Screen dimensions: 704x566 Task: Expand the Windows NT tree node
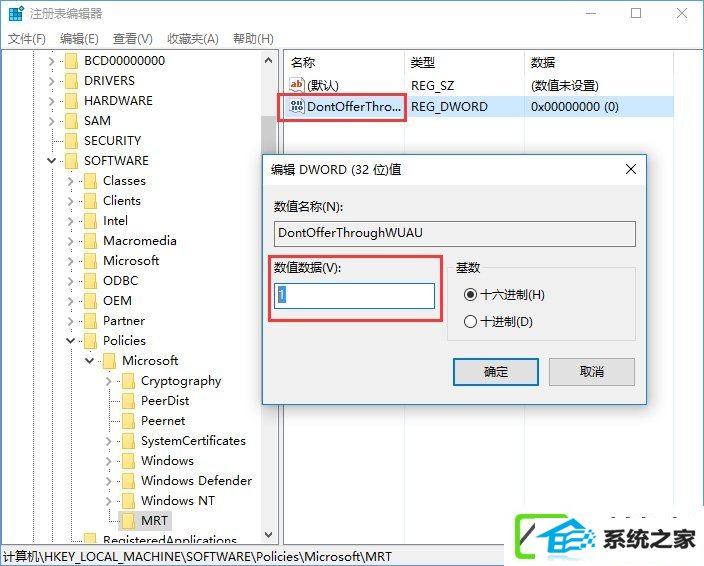(109, 500)
